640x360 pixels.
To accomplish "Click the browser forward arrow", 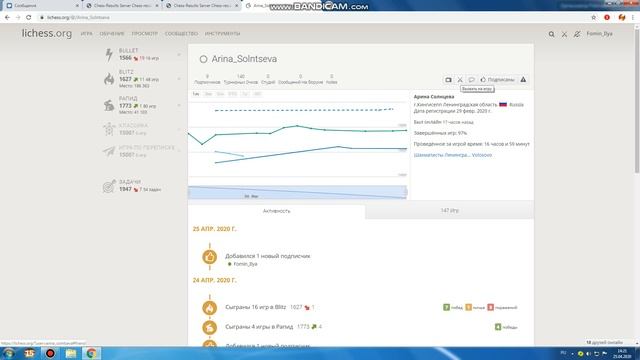I will tap(18, 18).
